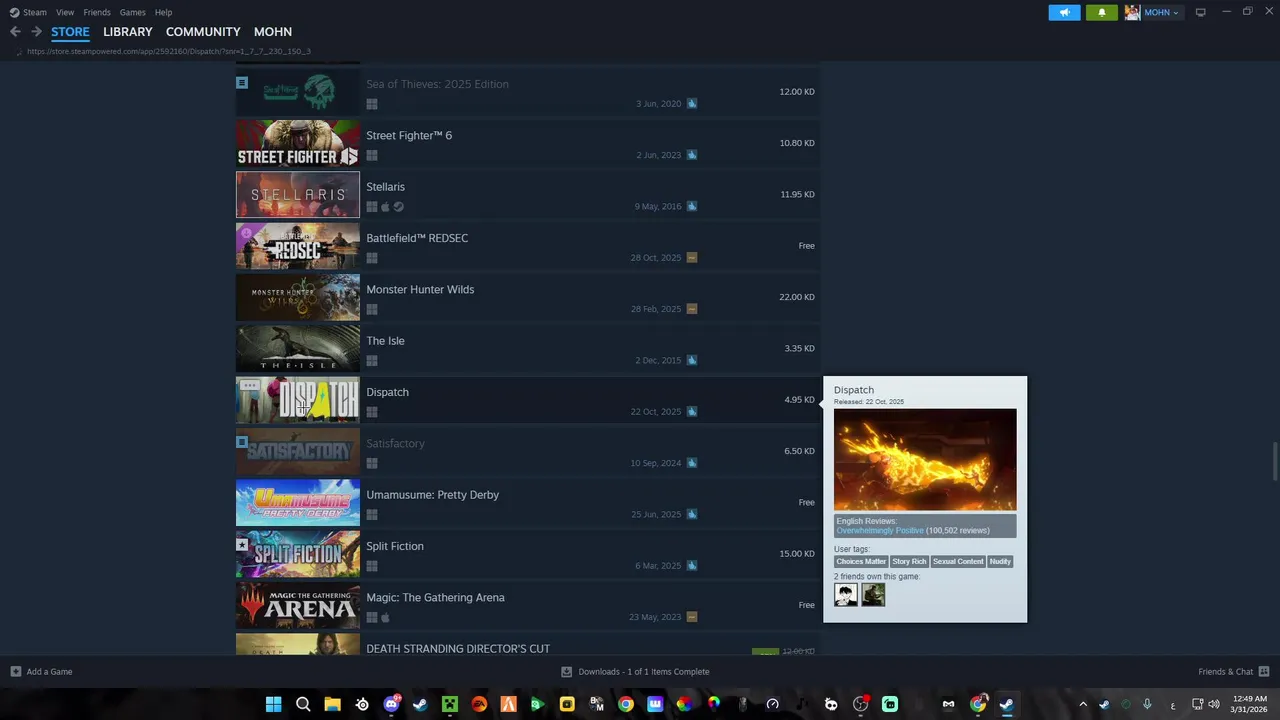Screen dimensions: 1280x720
Task: Click the first friend avatar in Dispatch tooltip
Action: click(846, 595)
